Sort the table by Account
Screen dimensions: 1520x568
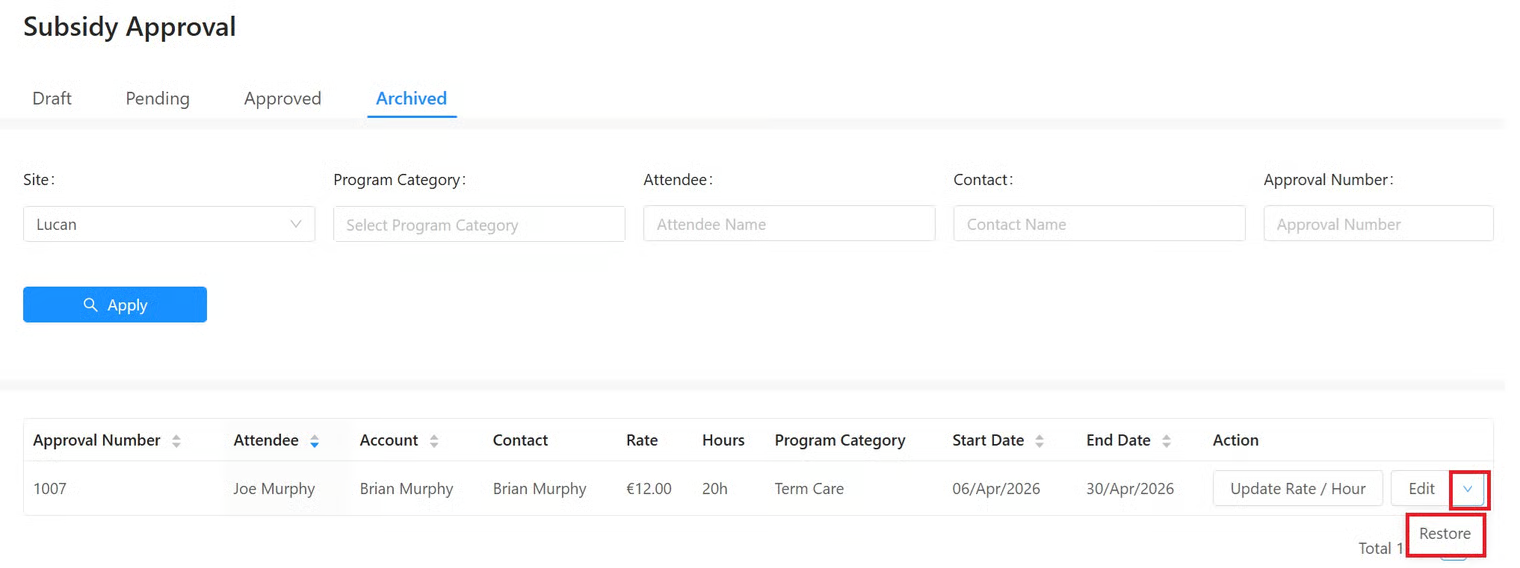tap(434, 441)
